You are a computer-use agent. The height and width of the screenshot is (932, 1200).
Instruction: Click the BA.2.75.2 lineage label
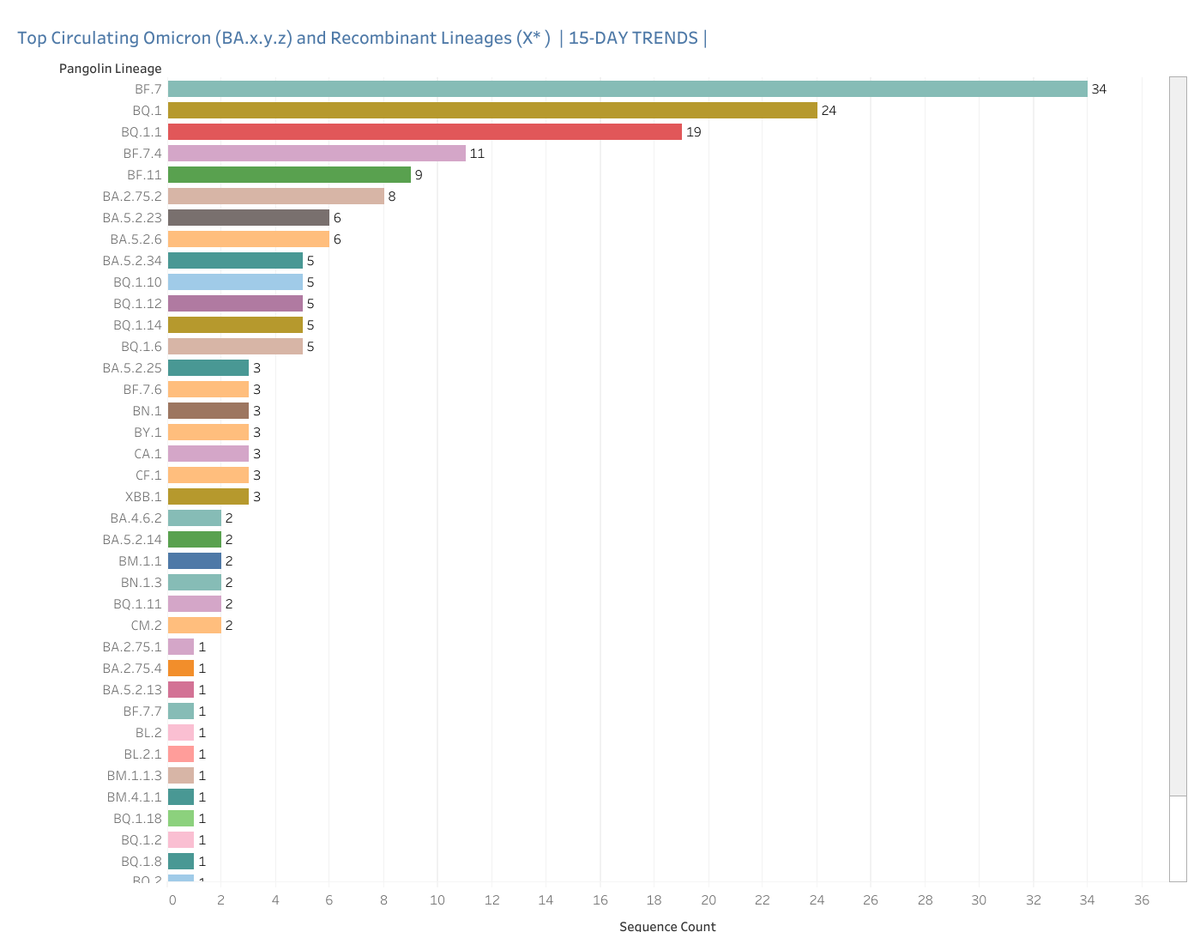[x=132, y=197]
